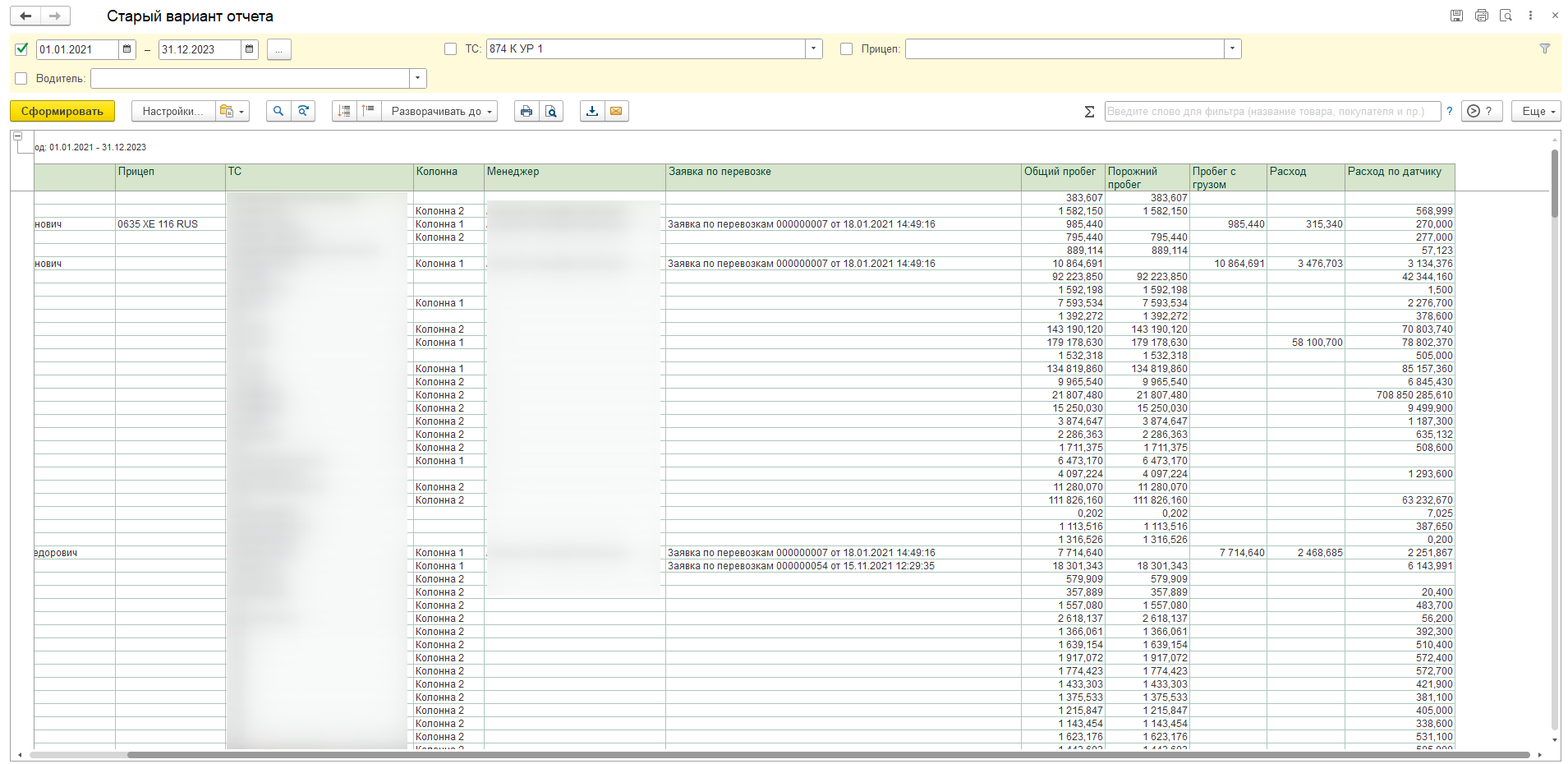Click the Общий пробег column header
This screenshot has width=1568, height=764.
click(x=1064, y=177)
